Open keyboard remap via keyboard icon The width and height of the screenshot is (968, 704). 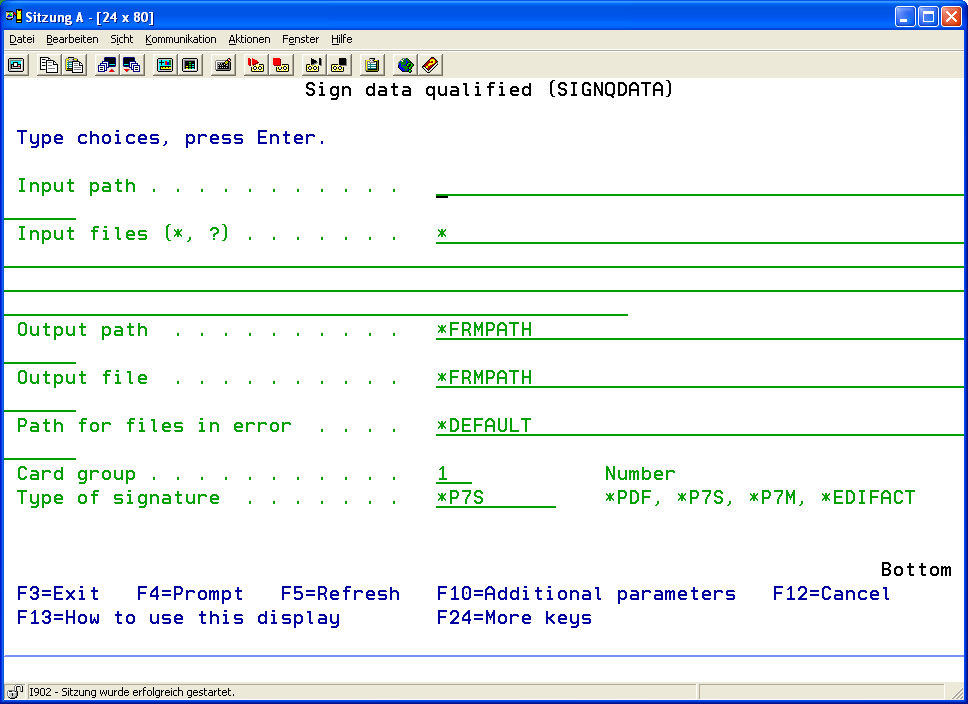coord(224,65)
